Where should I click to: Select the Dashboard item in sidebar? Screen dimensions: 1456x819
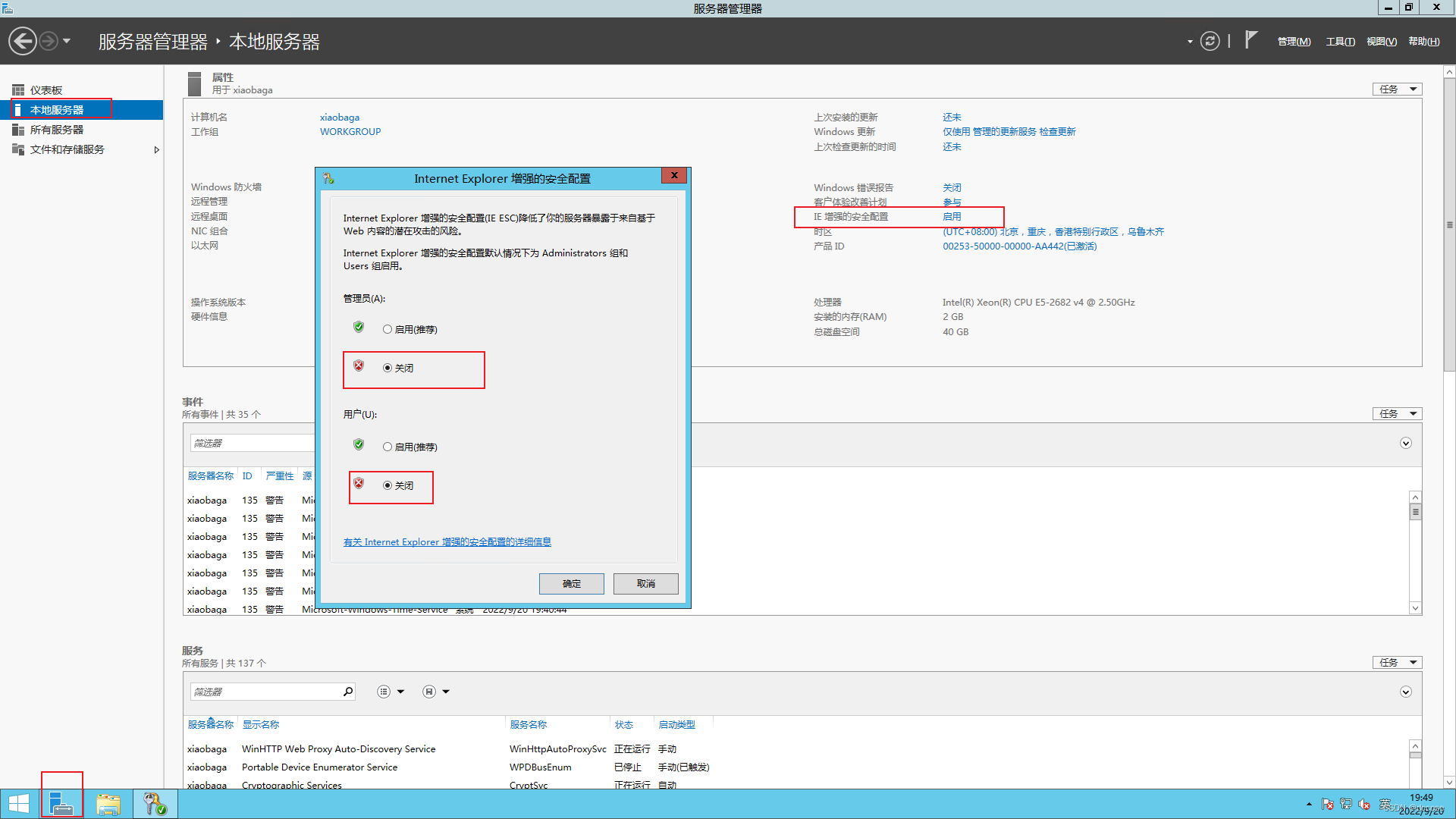[45, 90]
